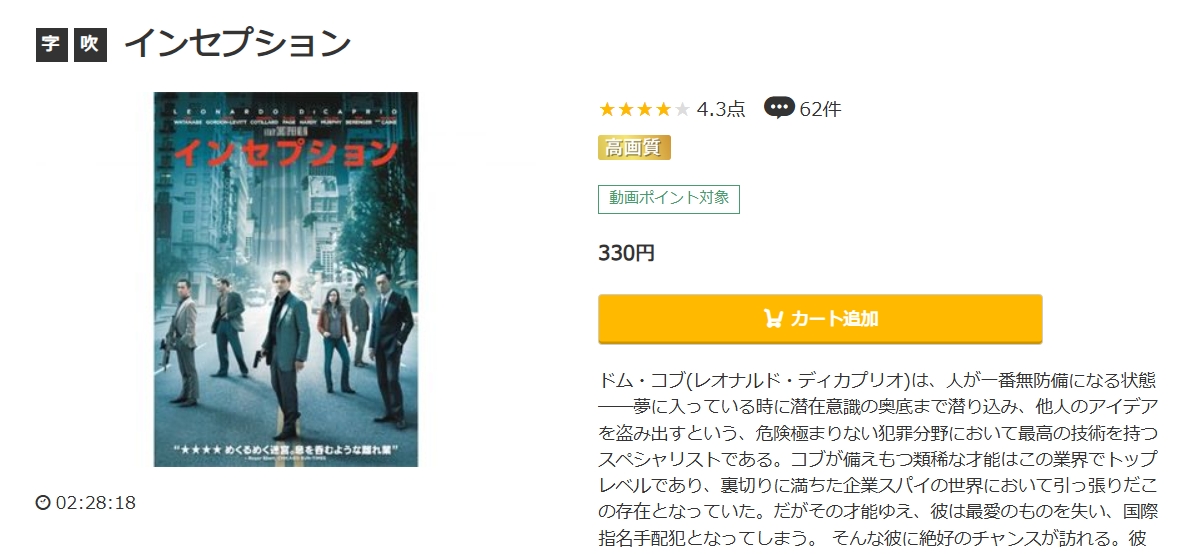Click the 高画質 high quality badge
Screen dimensions: 1204x554
634,147
